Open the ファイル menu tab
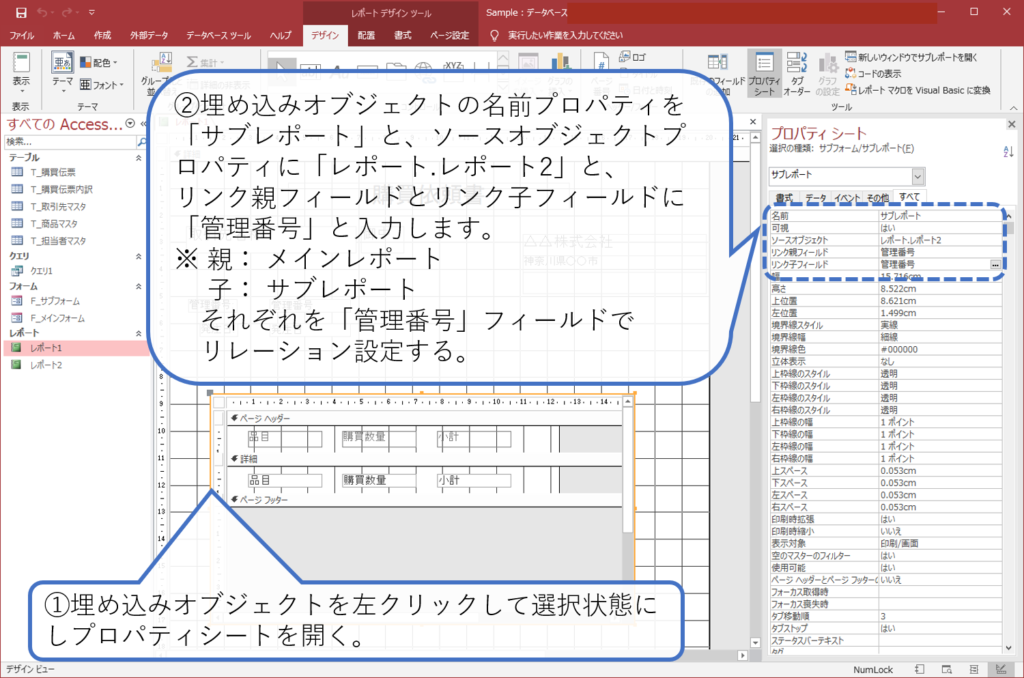 [22, 35]
